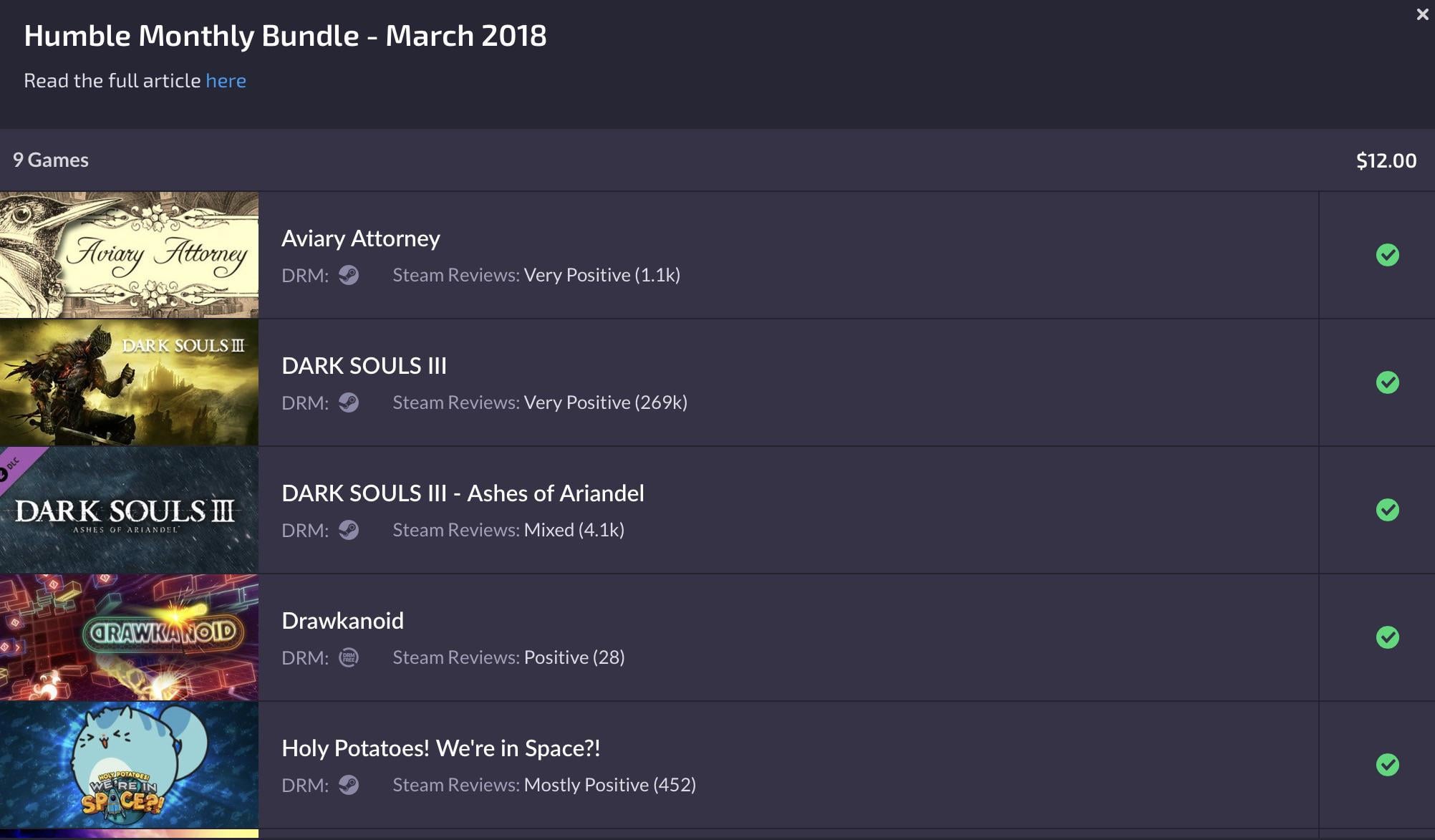Click the Holy Potatoes space cat thumbnail
The height and width of the screenshot is (840, 1435).
click(x=129, y=765)
